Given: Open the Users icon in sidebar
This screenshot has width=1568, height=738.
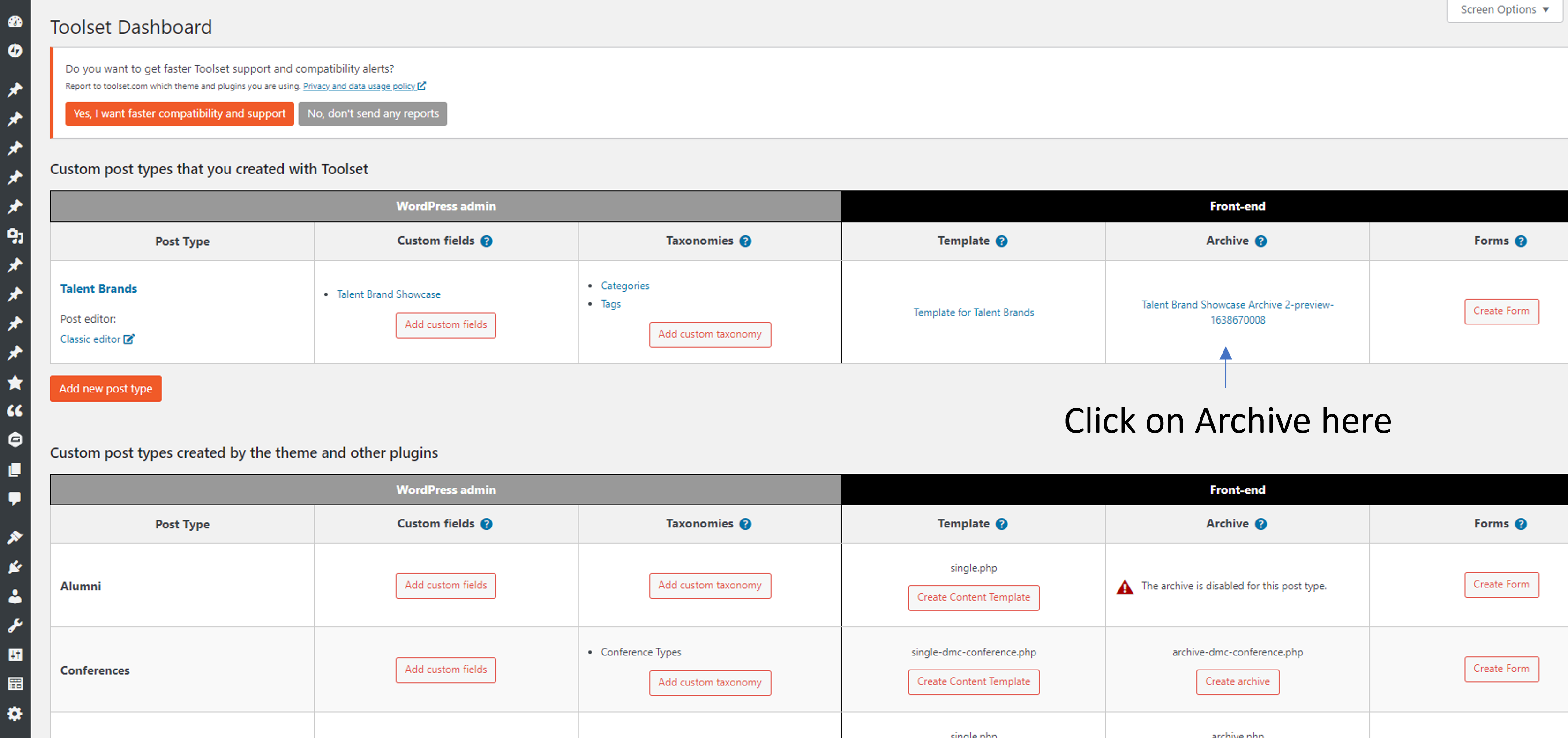Looking at the screenshot, I should coord(15,596).
